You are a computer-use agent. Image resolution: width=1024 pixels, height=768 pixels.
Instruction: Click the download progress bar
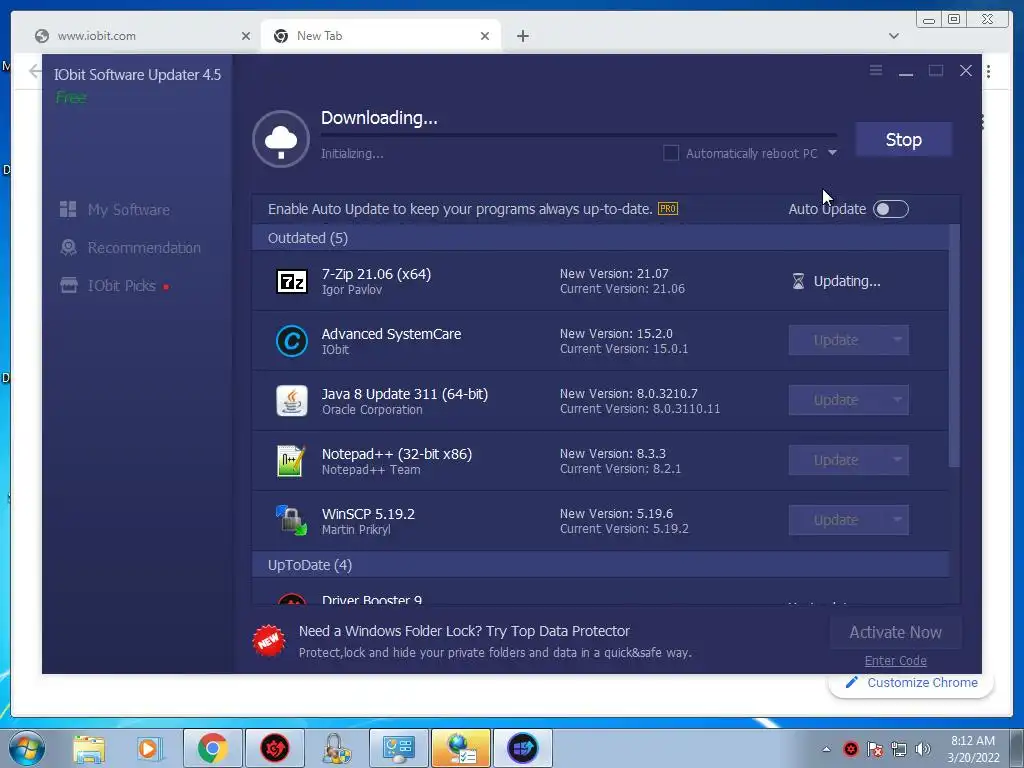(579, 135)
